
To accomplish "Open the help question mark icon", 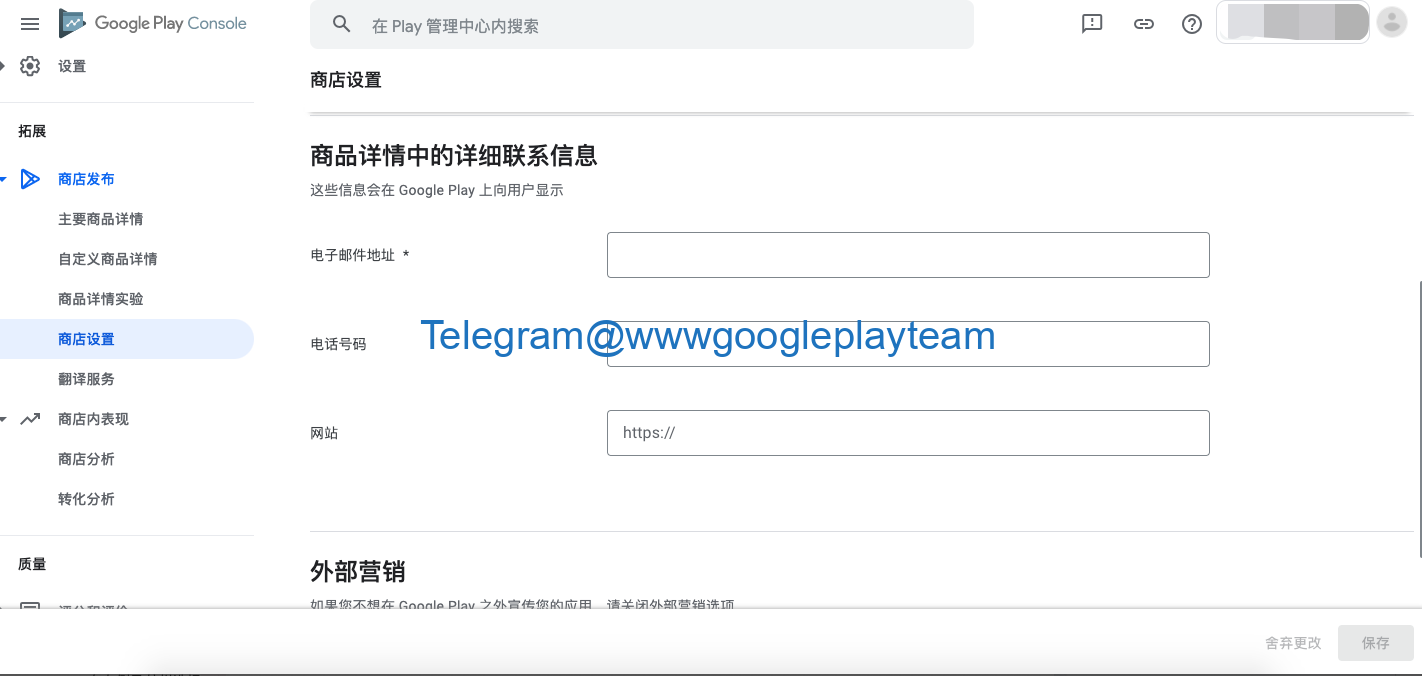I will (1192, 24).
